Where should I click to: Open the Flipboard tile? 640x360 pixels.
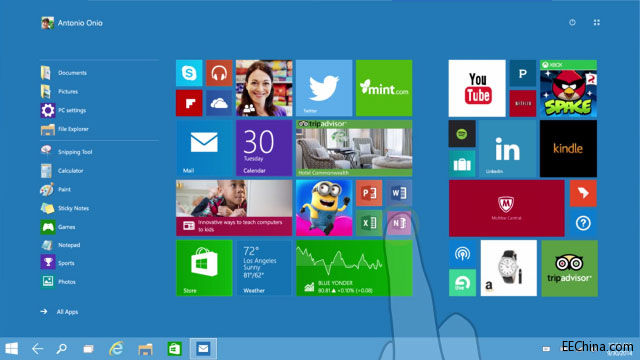(x=189, y=103)
